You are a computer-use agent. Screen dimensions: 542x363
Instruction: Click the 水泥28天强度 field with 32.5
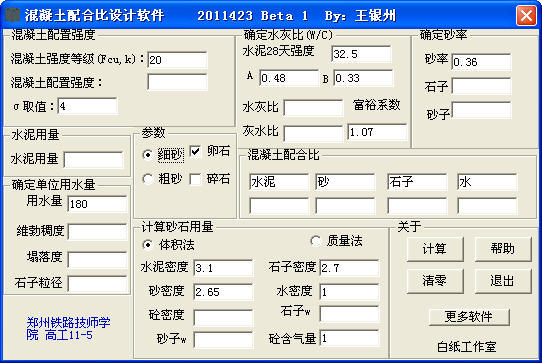tap(361, 54)
